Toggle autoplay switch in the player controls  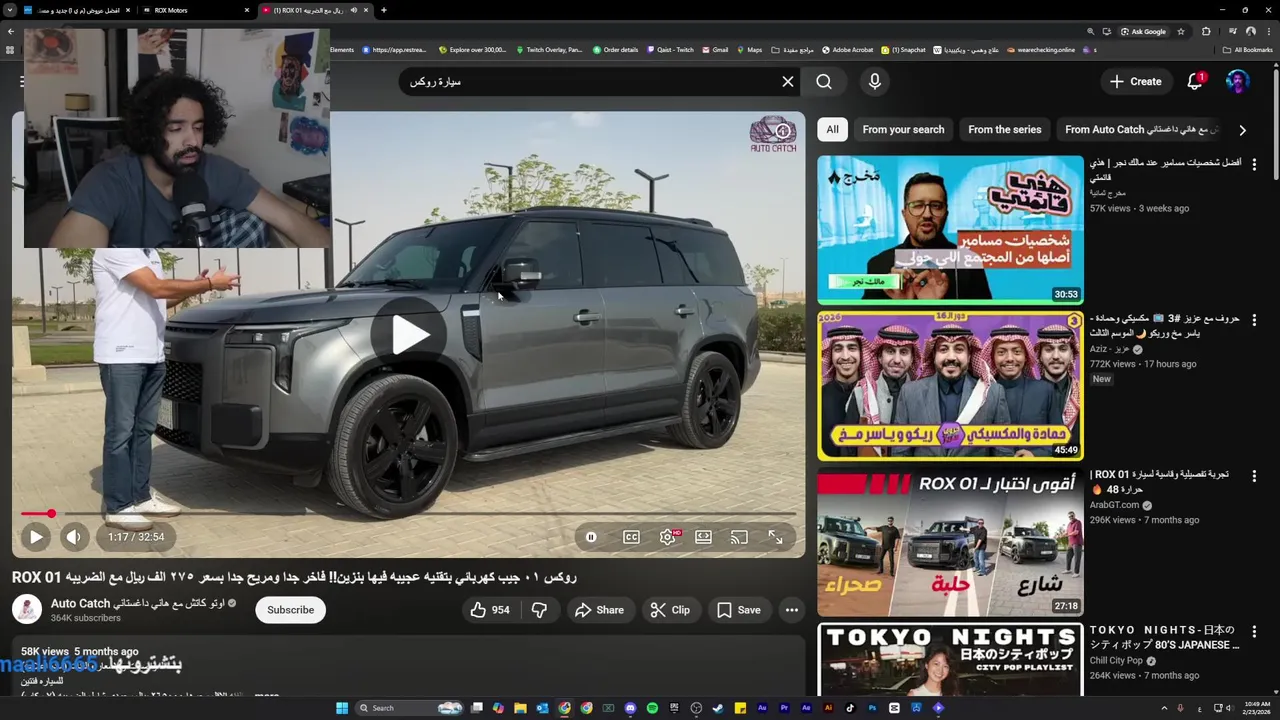click(x=592, y=537)
